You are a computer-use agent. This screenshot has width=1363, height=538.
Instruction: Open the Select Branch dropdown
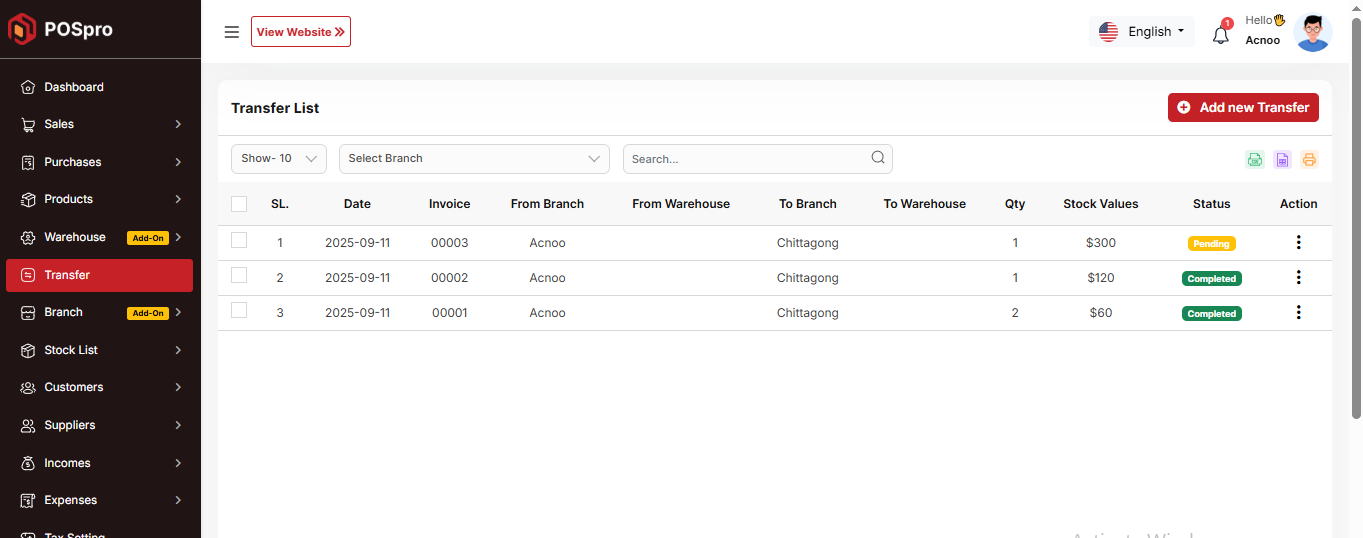[474, 159]
